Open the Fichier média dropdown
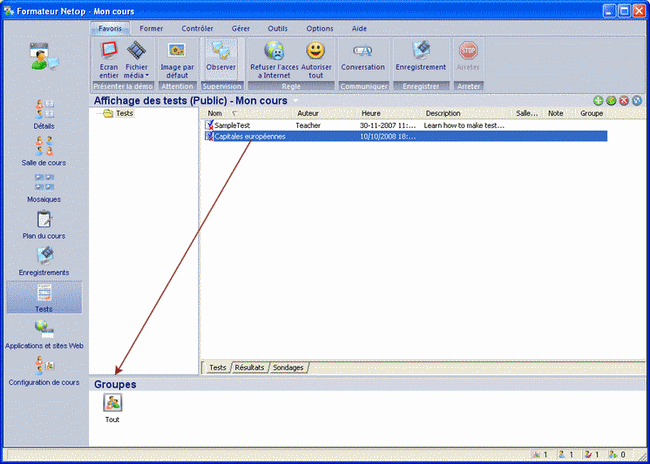This screenshot has height=464, width=650. [136, 61]
